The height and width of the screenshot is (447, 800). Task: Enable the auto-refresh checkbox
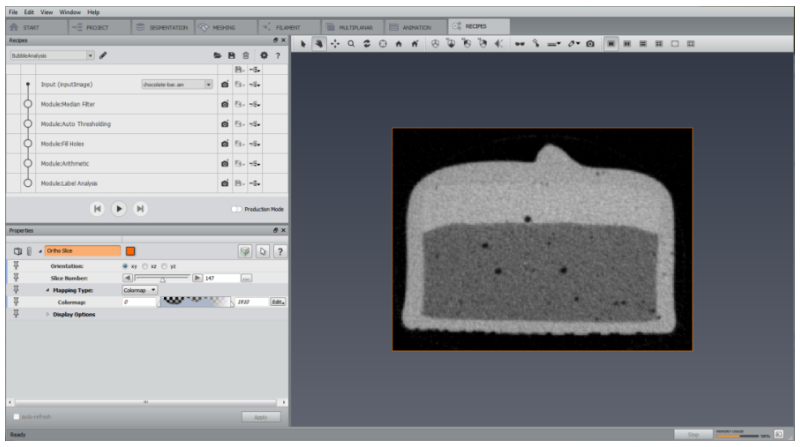[16, 417]
